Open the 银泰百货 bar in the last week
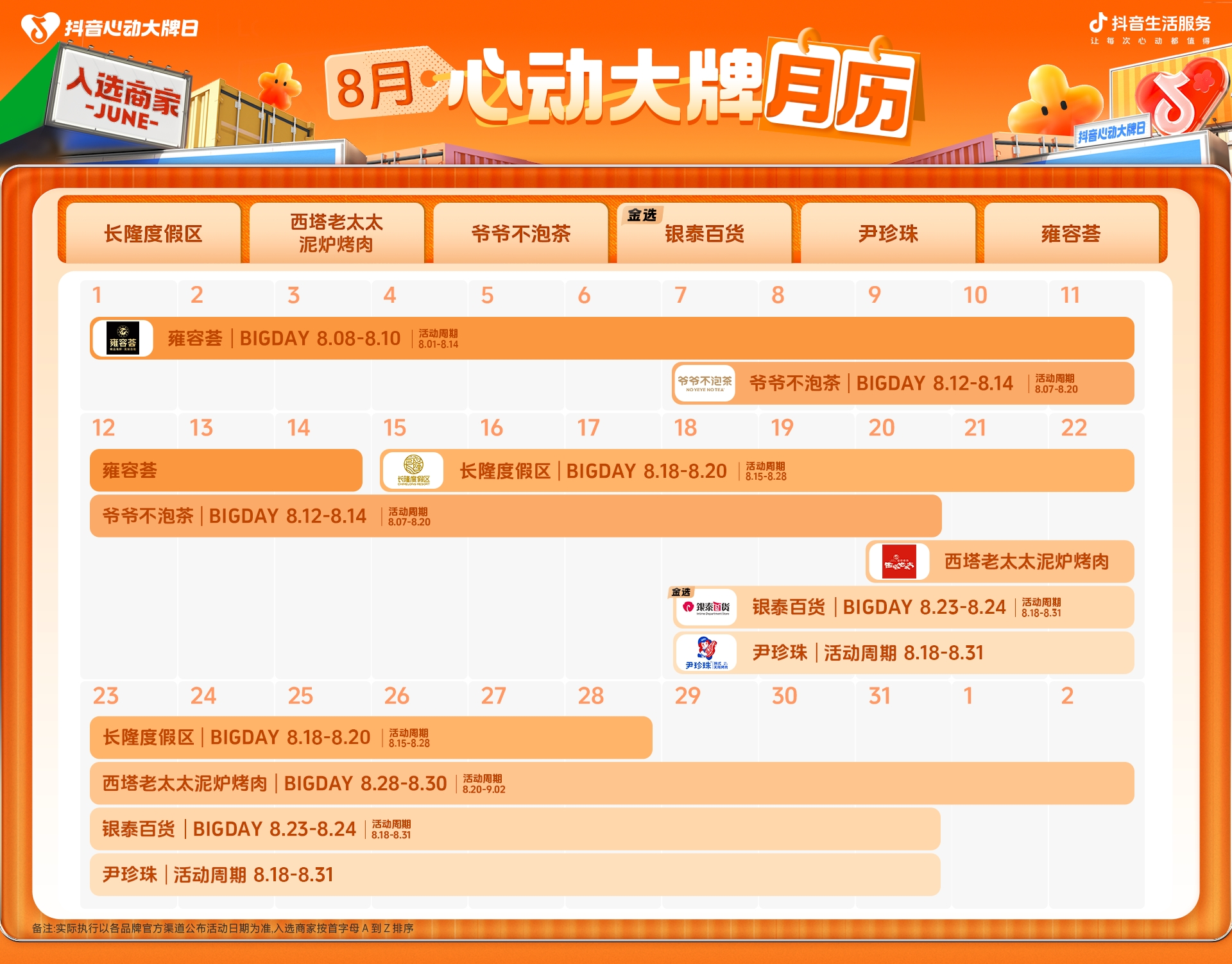 (x=515, y=829)
